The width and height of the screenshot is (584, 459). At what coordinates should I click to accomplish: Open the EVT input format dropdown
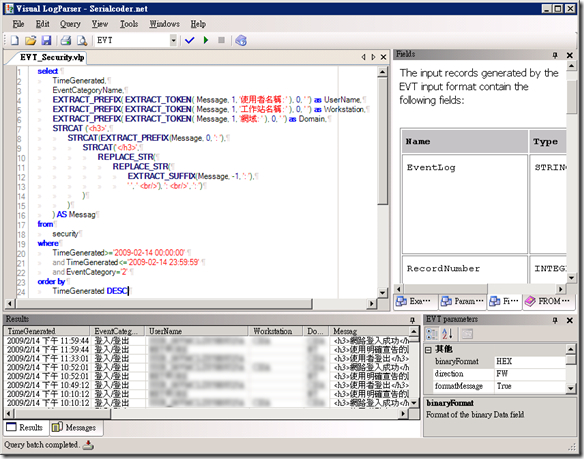[173, 40]
